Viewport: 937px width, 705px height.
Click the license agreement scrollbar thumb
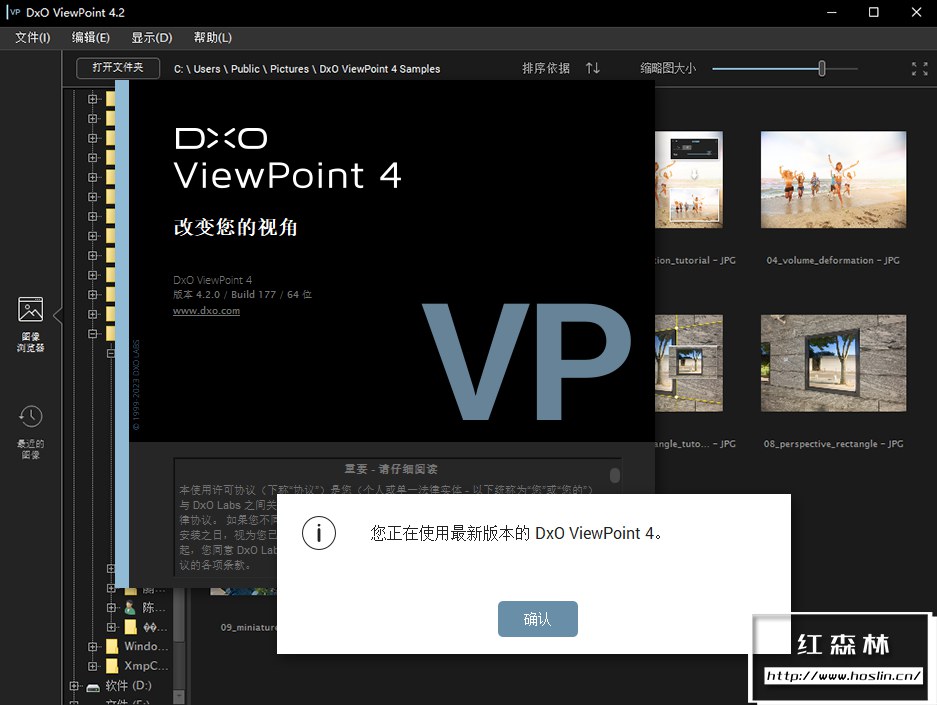[614, 475]
